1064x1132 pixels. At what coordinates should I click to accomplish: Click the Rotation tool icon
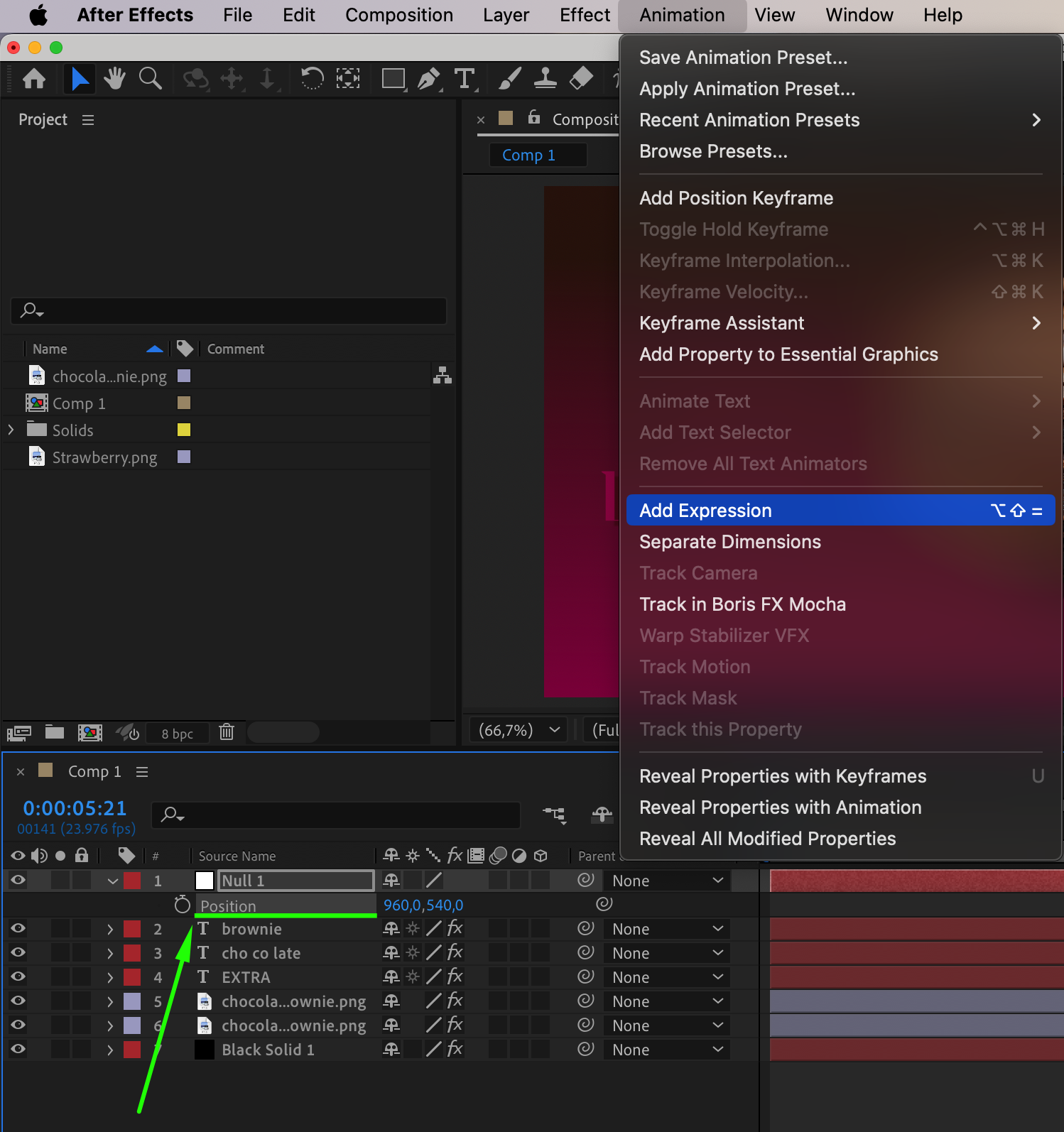pos(312,78)
